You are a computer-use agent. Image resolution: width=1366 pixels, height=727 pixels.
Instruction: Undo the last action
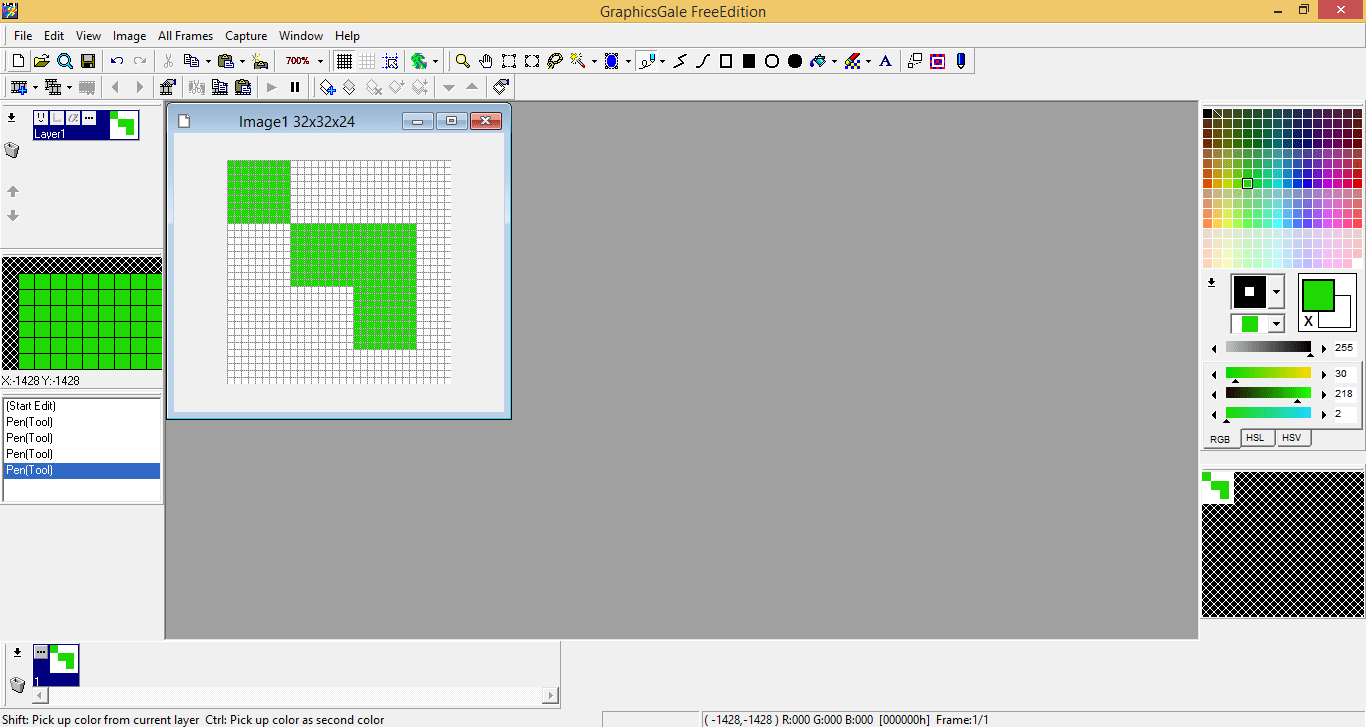point(117,61)
